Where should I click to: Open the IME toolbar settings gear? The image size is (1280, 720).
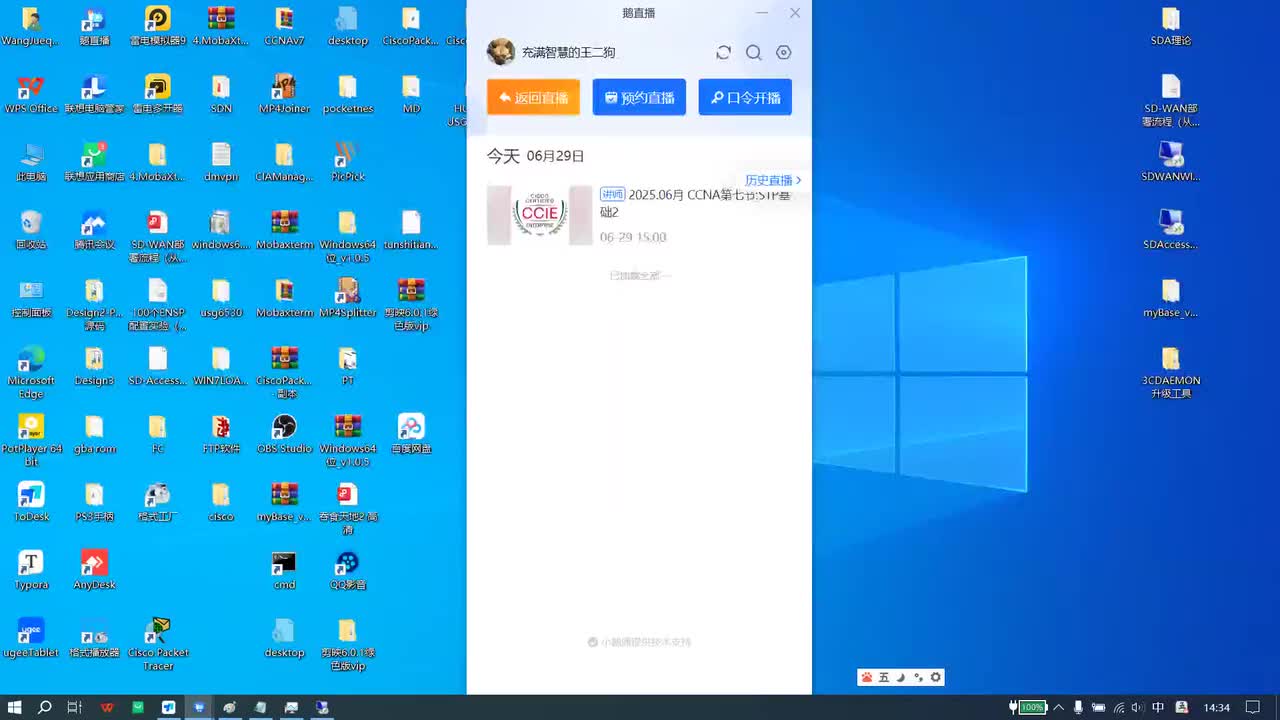click(936, 677)
